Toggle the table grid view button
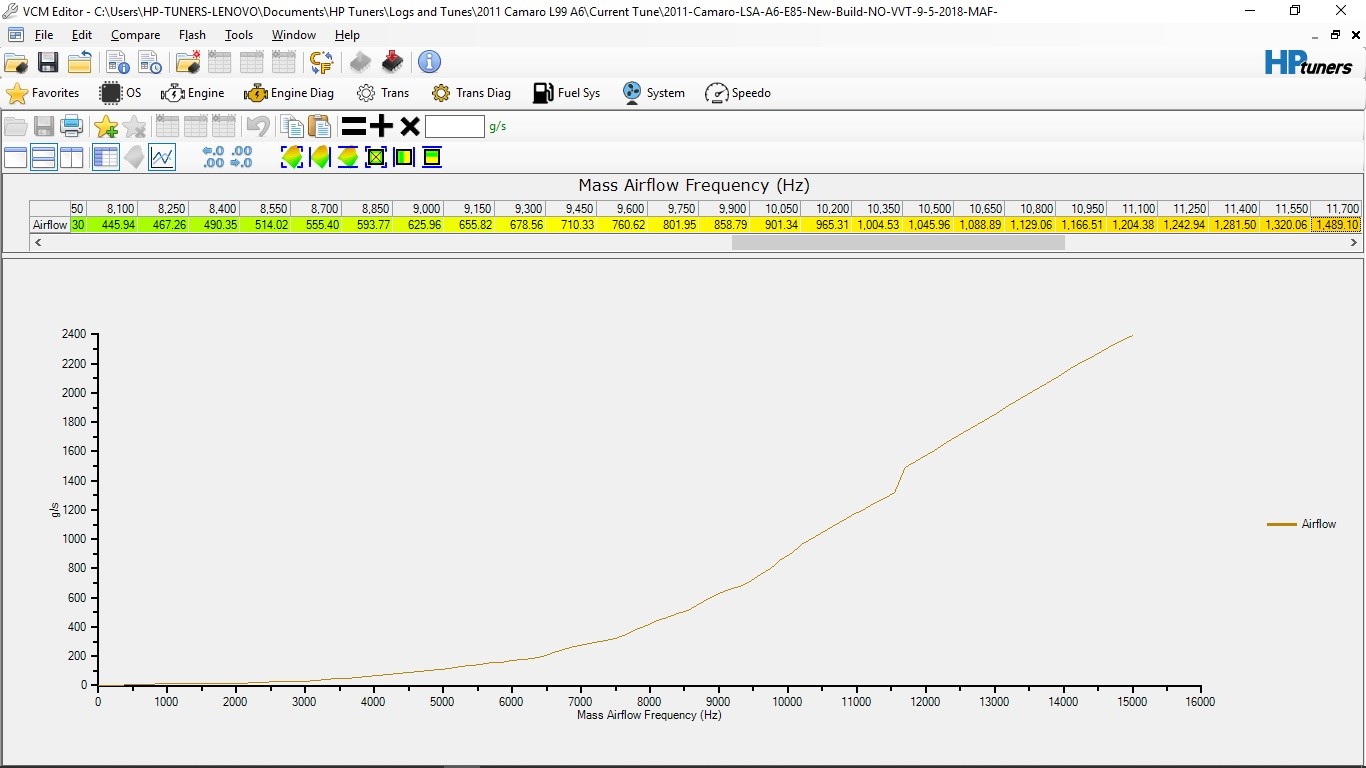 [x=105, y=157]
